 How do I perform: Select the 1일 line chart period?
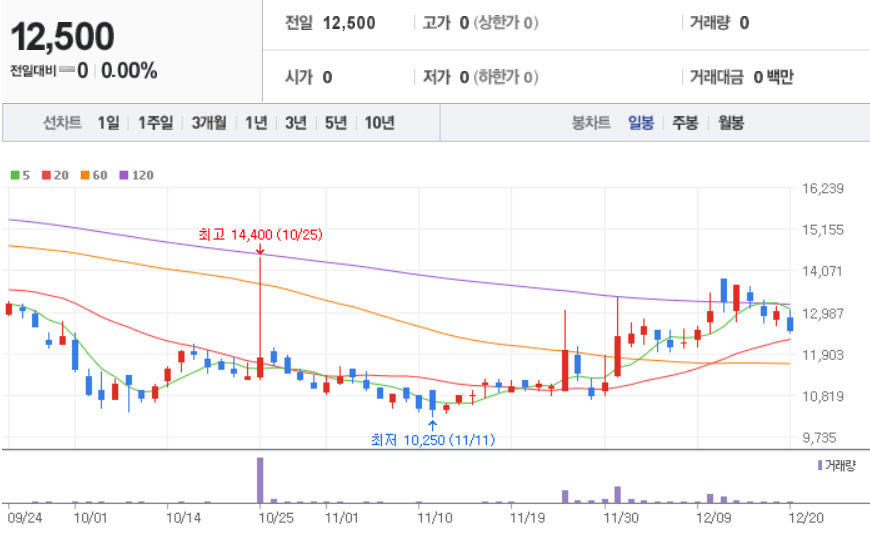tap(109, 123)
